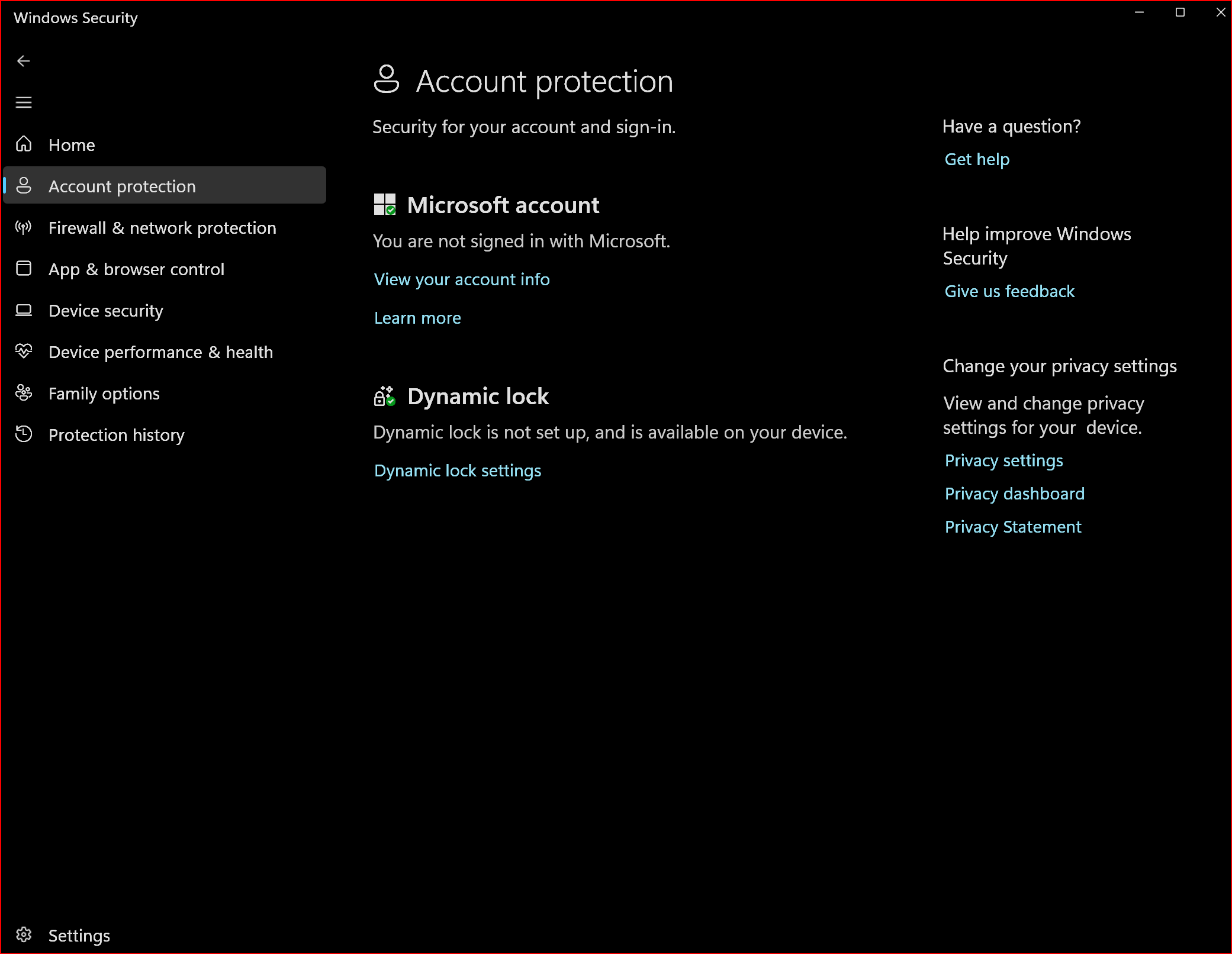The height and width of the screenshot is (954, 1232).
Task: Click the Device security laptop icon
Action: 24,310
